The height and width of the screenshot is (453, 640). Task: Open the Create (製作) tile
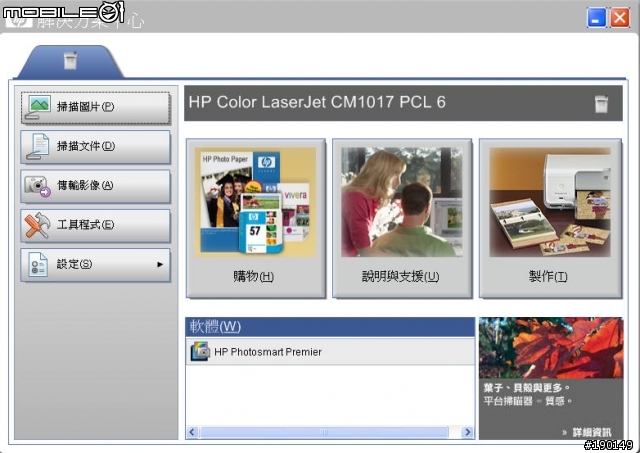(x=550, y=218)
